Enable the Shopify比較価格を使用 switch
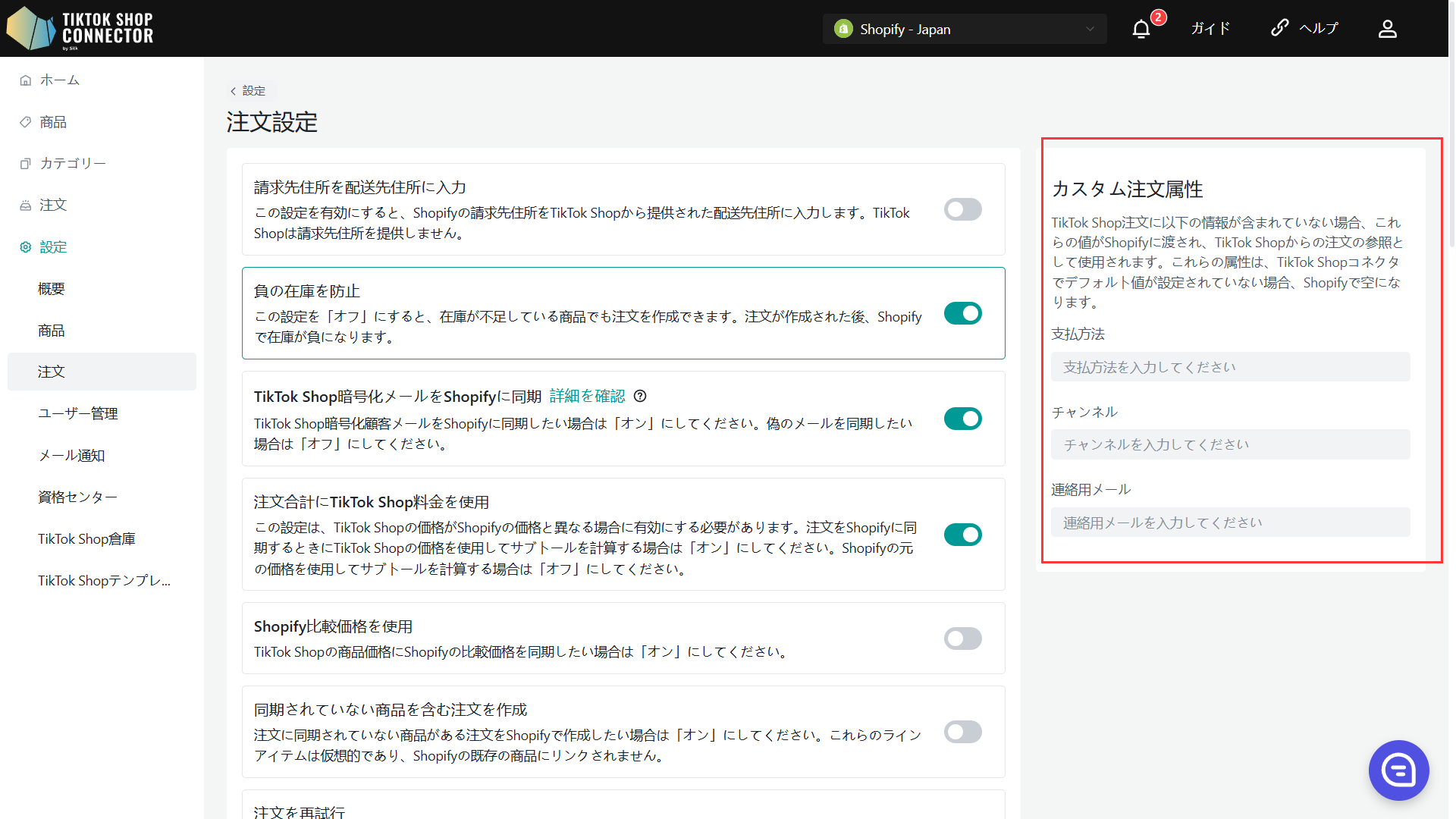Viewport: 1456px width, 819px height. coord(963,639)
